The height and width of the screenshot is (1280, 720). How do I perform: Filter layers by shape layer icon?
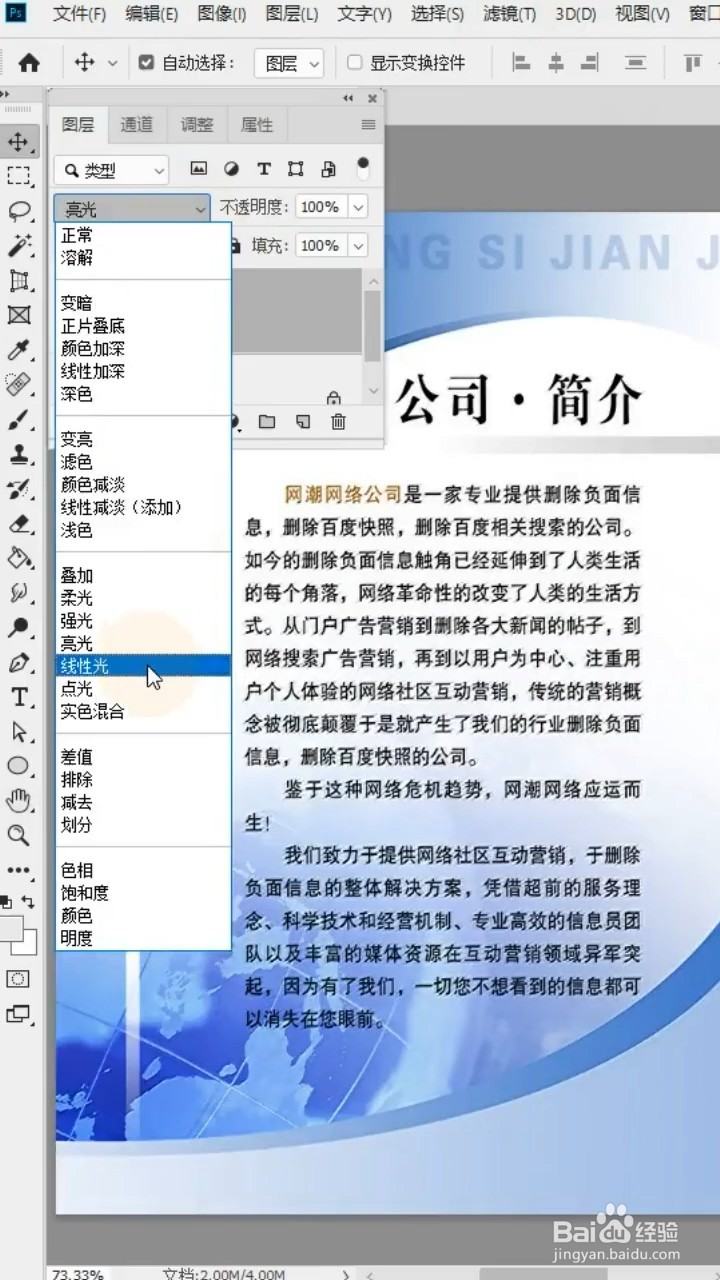(296, 169)
